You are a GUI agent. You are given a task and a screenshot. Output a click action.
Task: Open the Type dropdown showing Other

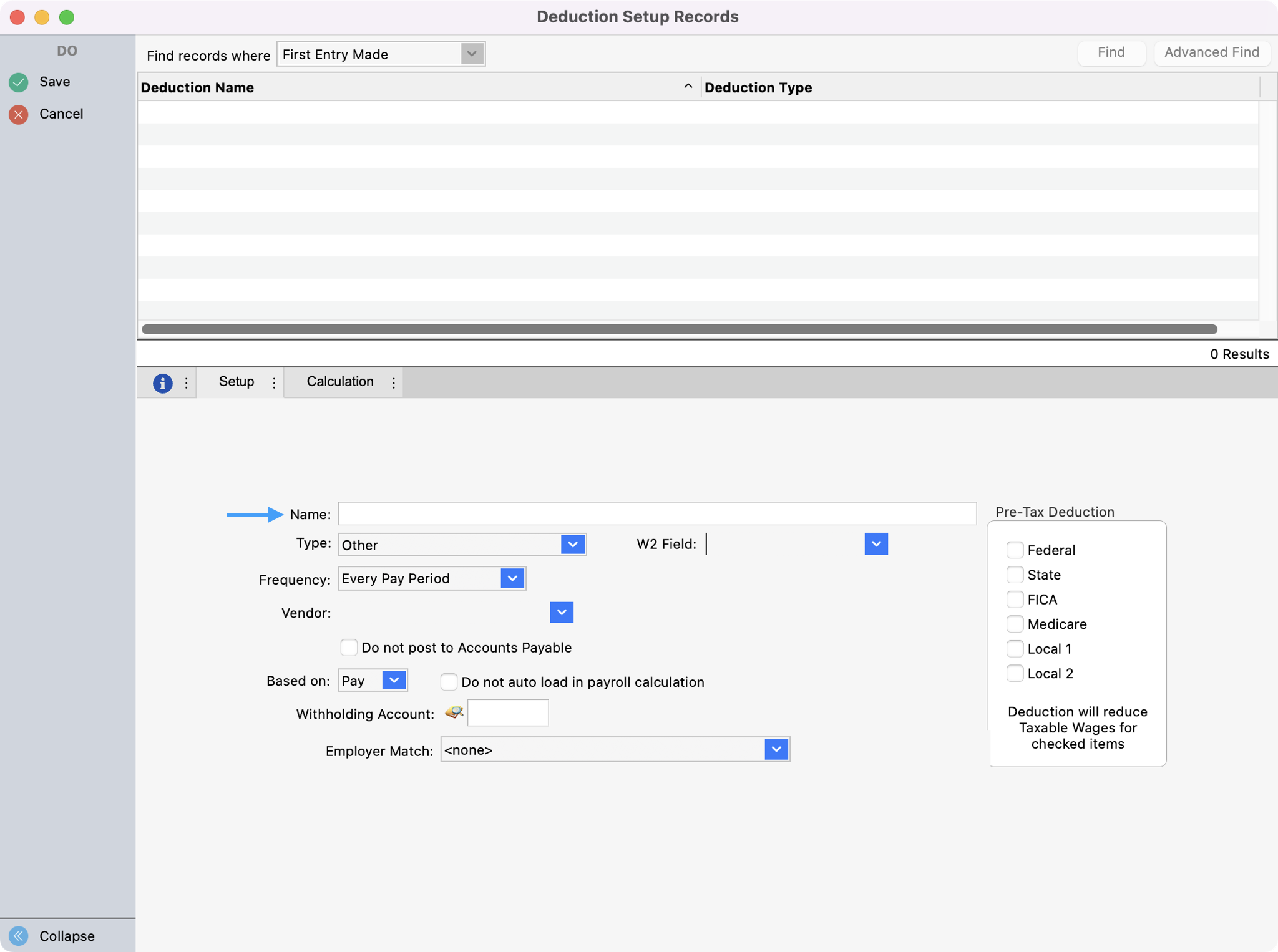572,545
